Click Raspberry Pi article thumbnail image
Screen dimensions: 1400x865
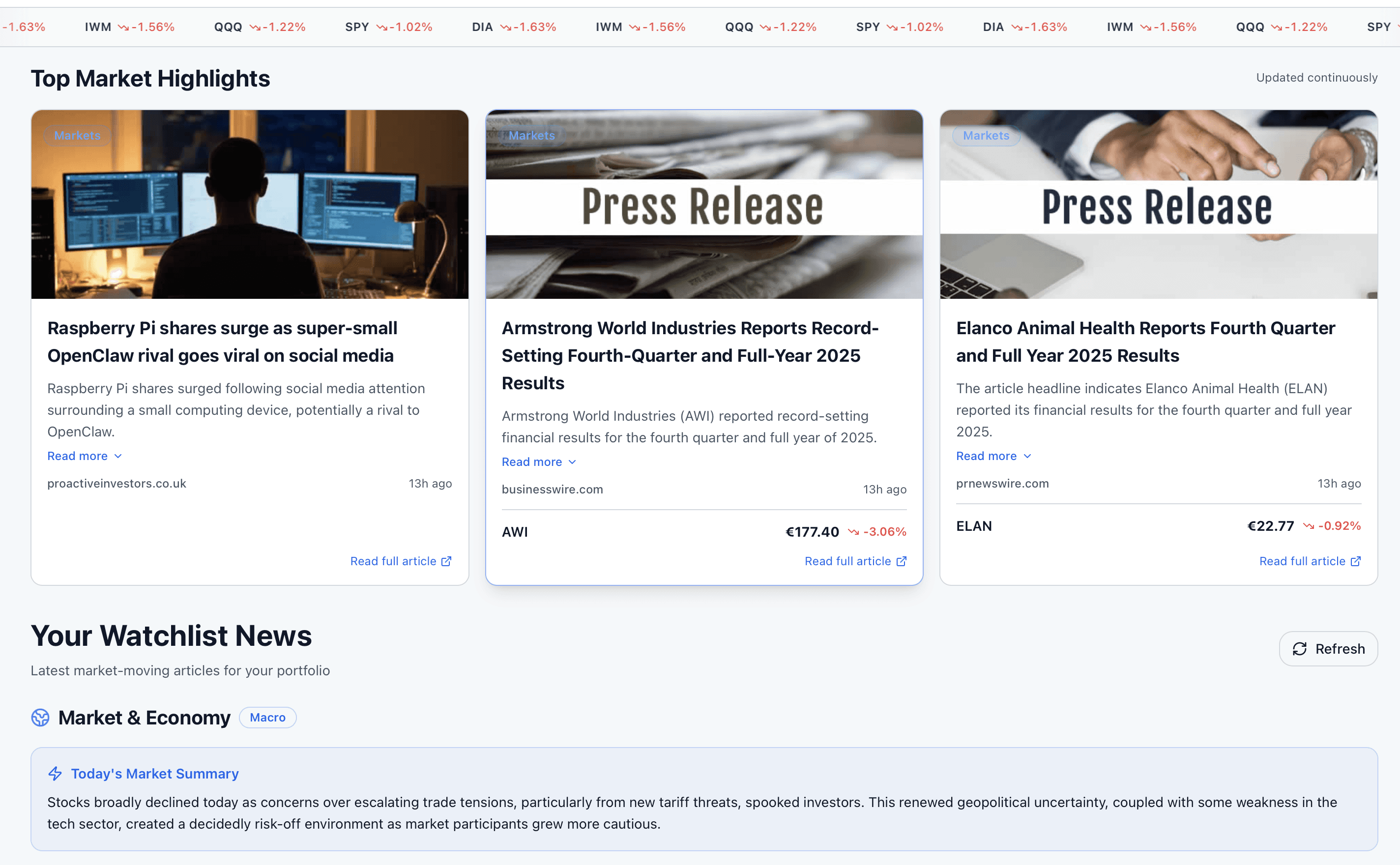(250, 204)
